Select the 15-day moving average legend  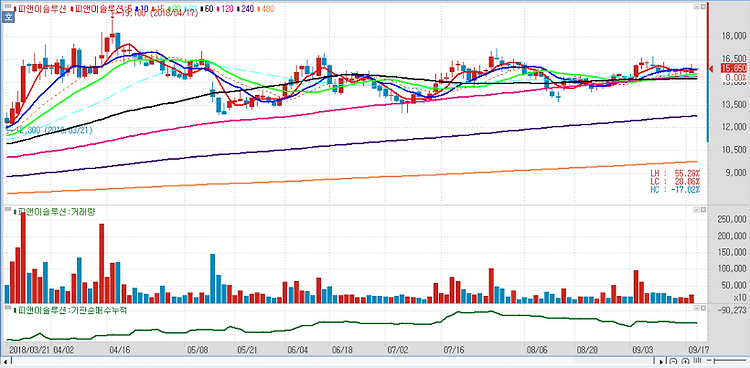159,9
